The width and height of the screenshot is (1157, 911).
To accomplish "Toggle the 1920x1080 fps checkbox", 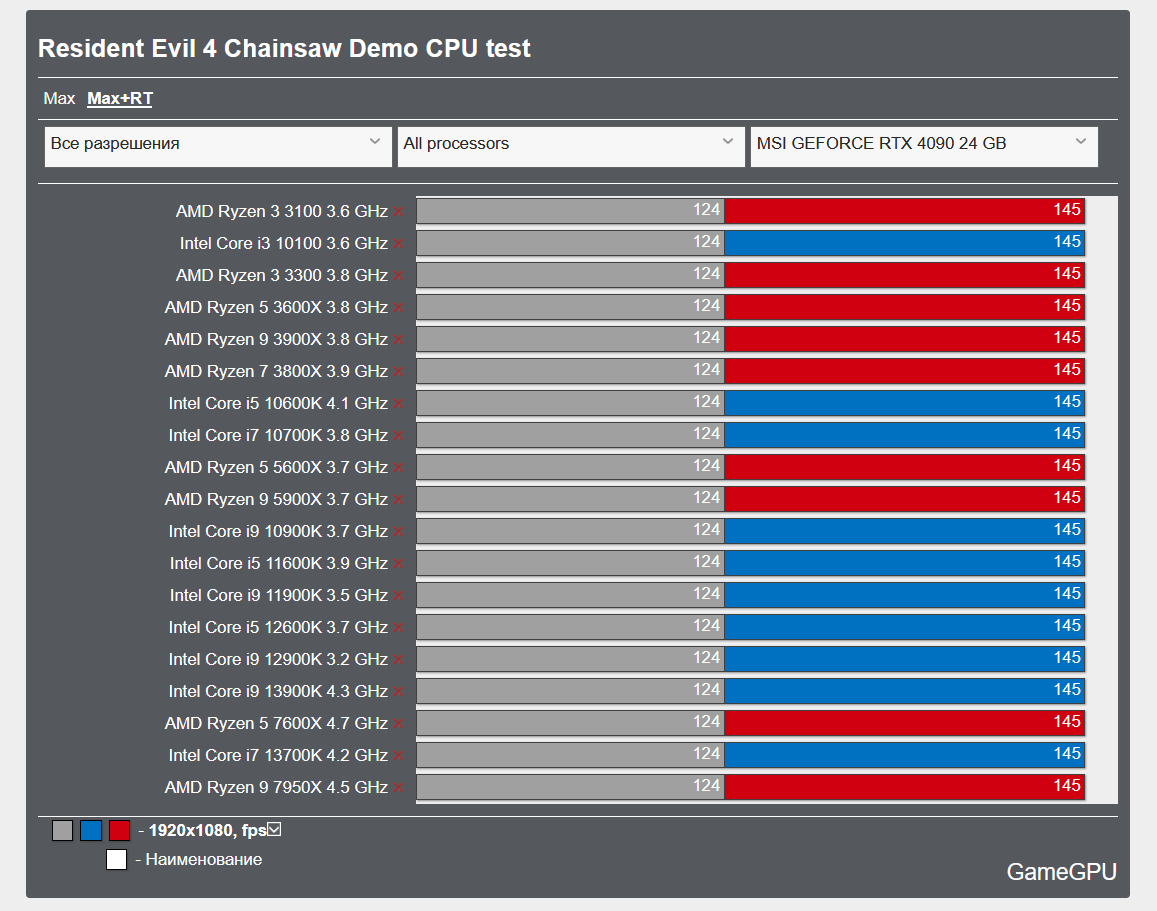I will click(x=274, y=829).
